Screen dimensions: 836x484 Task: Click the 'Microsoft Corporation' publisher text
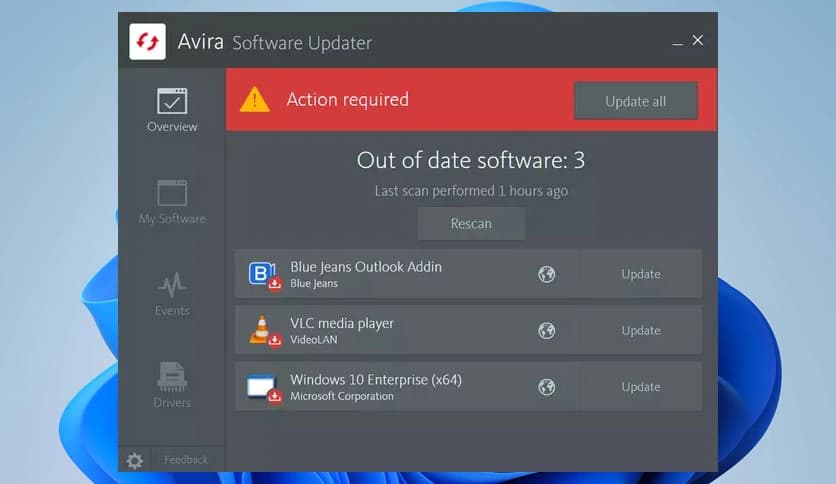click(x=342, y=396)
